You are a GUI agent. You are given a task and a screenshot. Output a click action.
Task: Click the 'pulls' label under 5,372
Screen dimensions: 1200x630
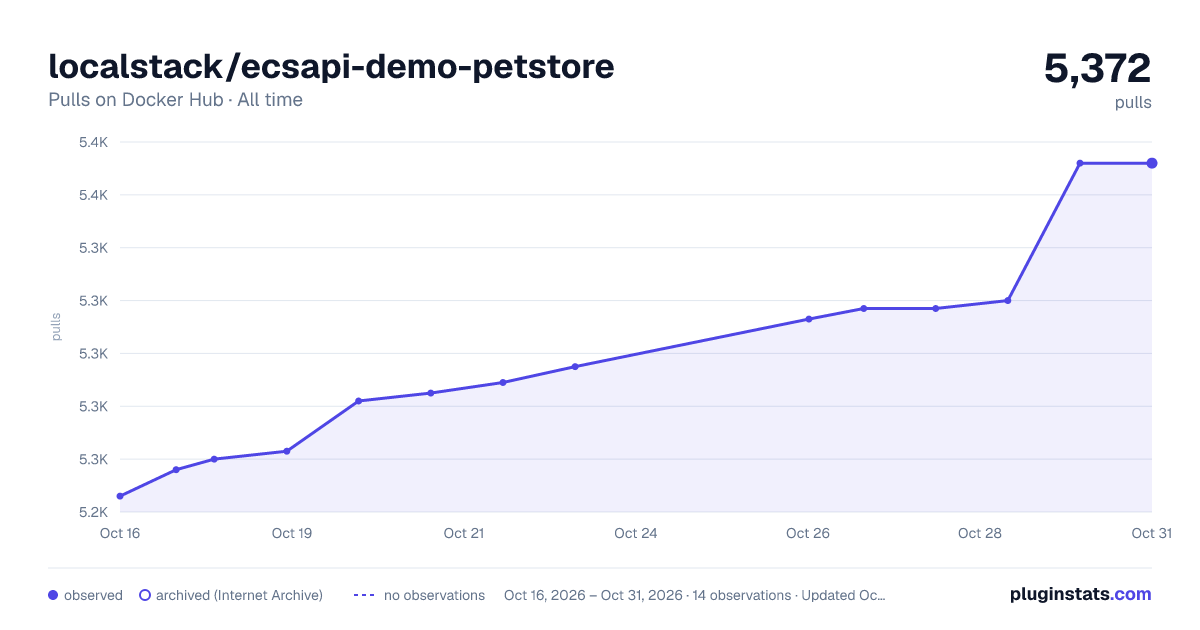[1133, 102]
